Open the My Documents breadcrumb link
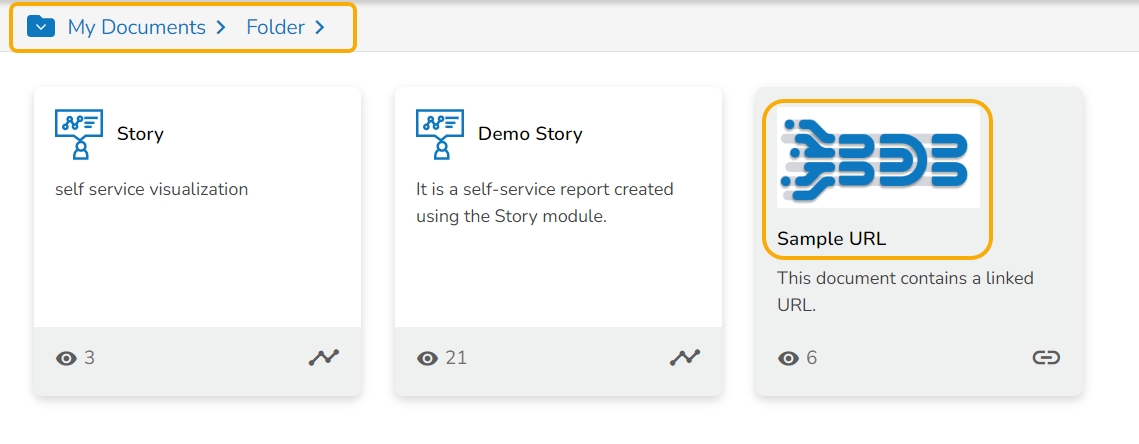 [x=136, y=27]
